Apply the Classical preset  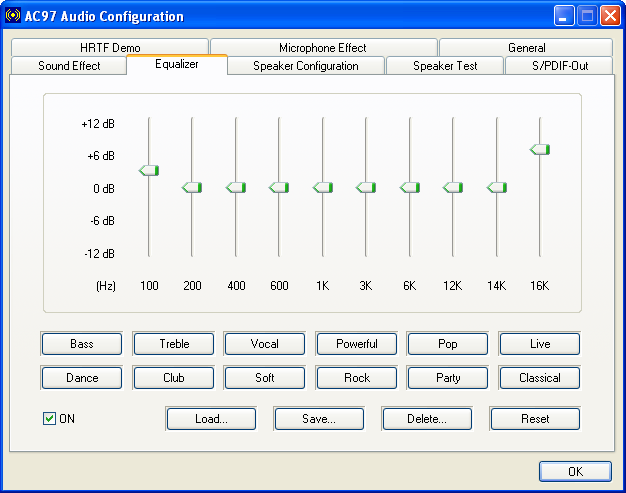point(540,378)
